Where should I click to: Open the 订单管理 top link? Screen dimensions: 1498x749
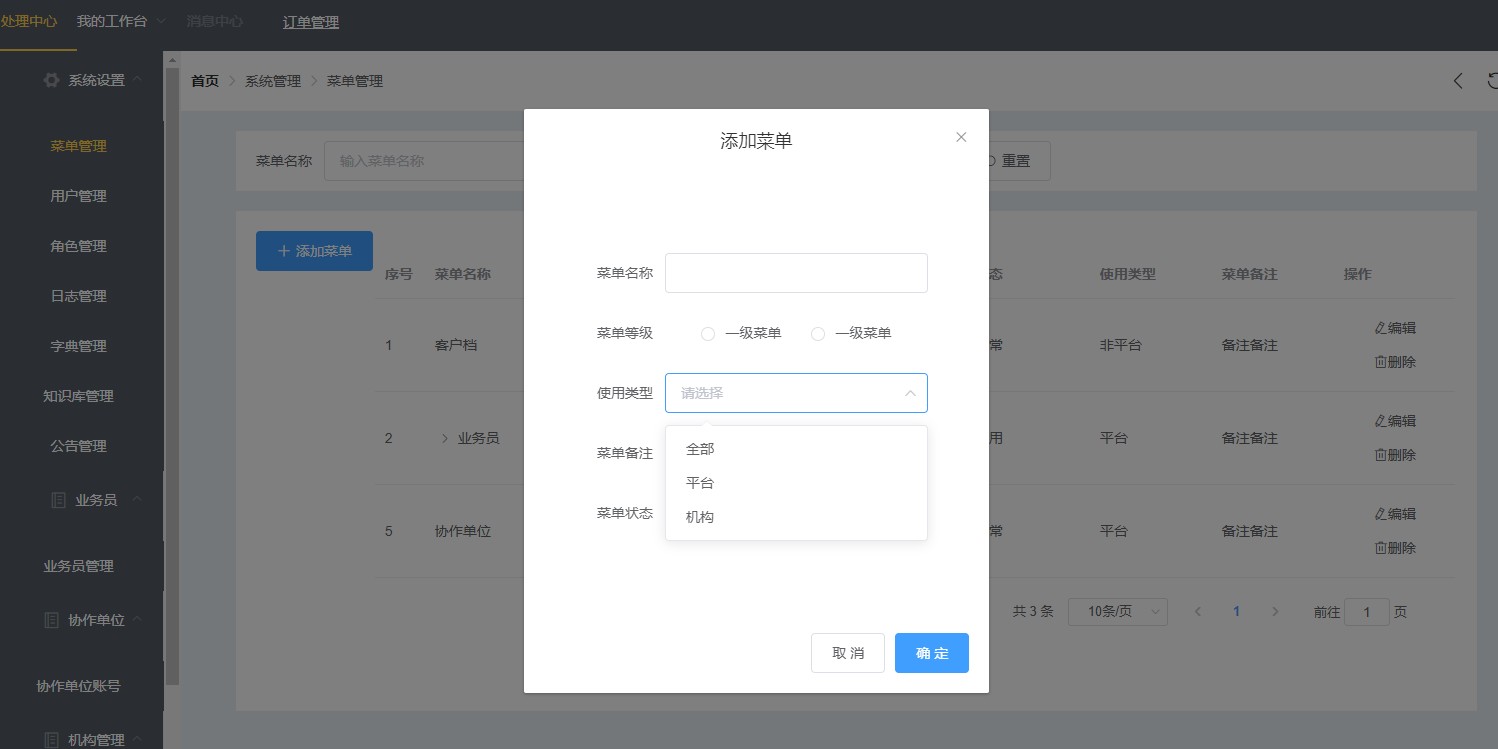311,22
